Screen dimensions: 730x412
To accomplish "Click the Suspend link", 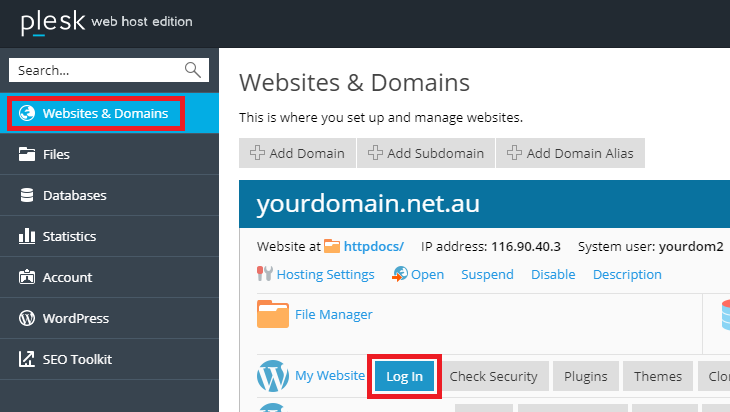I will click(487, 275).
